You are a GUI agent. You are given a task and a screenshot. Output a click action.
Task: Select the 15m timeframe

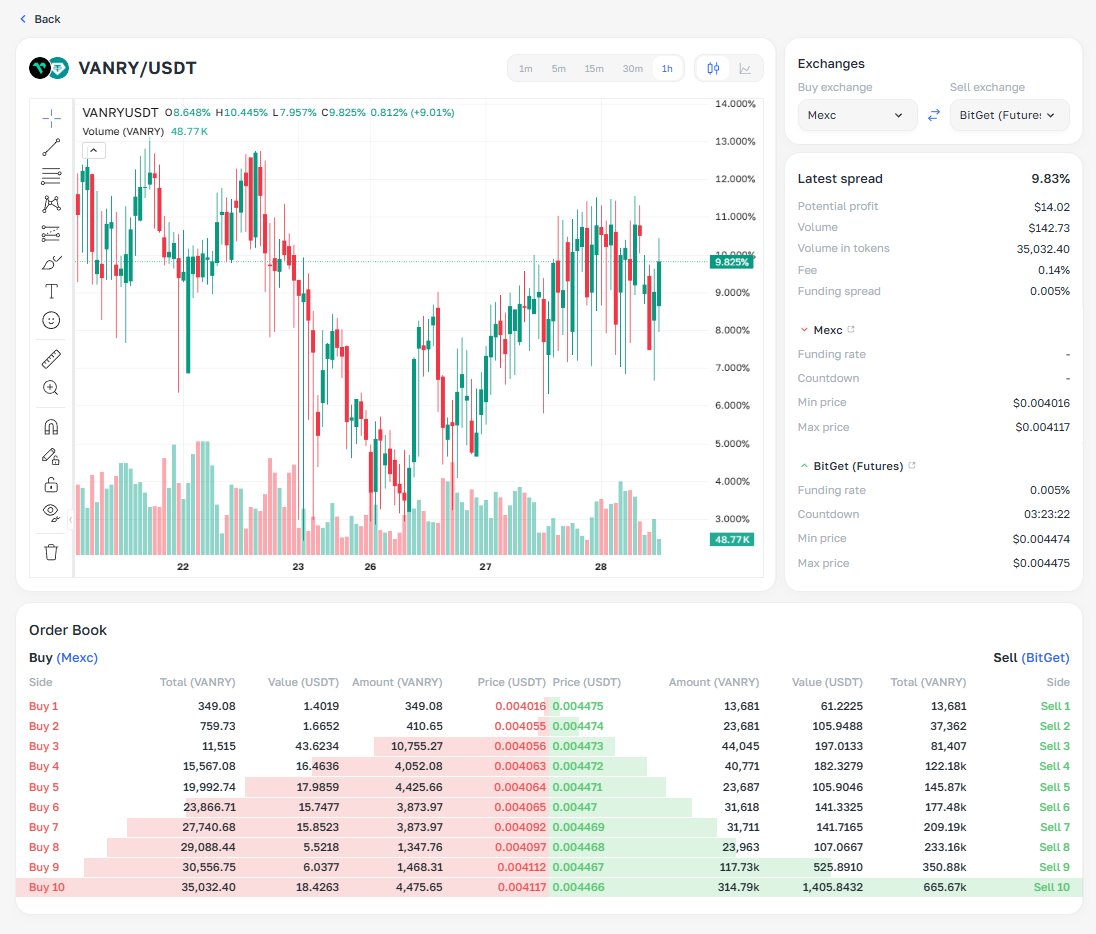(x=594, y=69)
